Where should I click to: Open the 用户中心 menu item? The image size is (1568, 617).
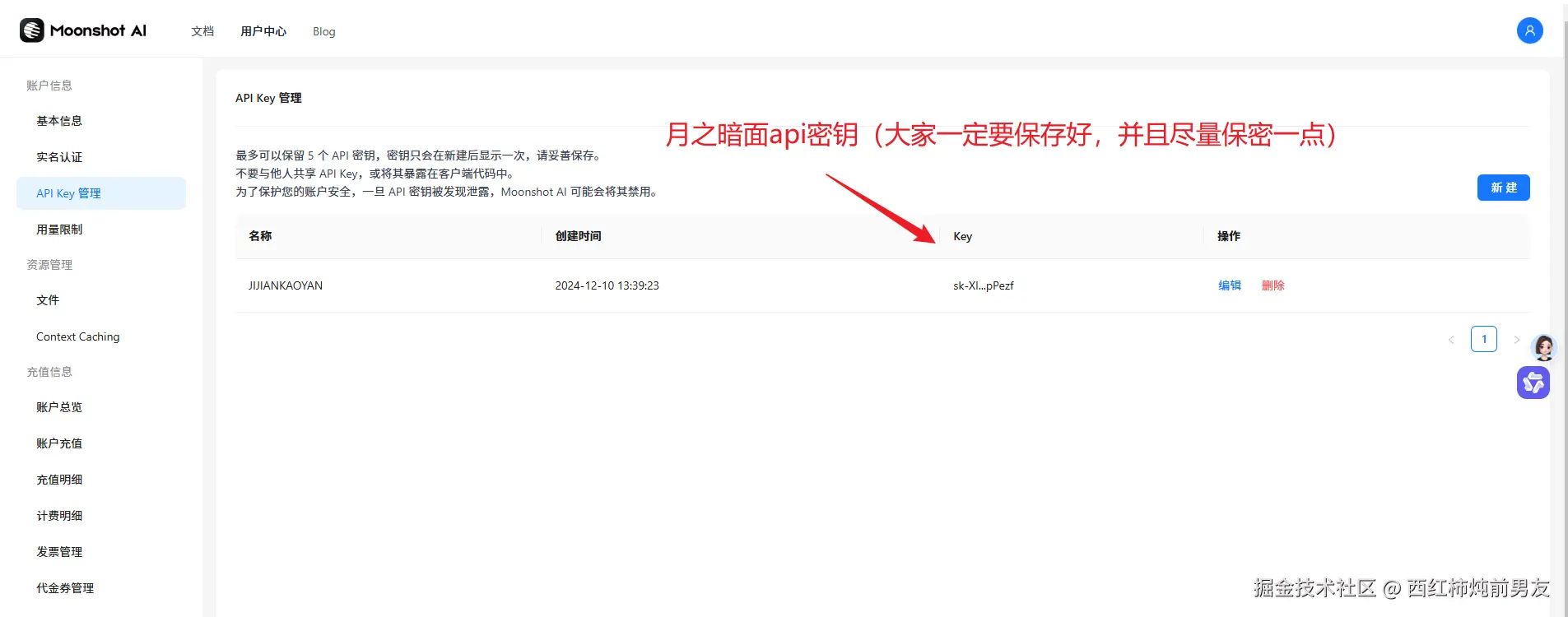click(263, 31)
